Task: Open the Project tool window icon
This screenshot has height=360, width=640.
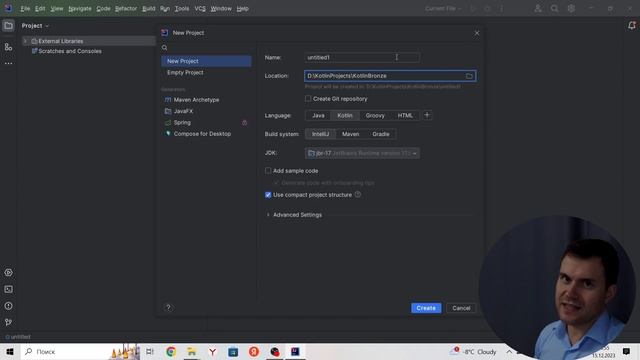Action: 8,26
